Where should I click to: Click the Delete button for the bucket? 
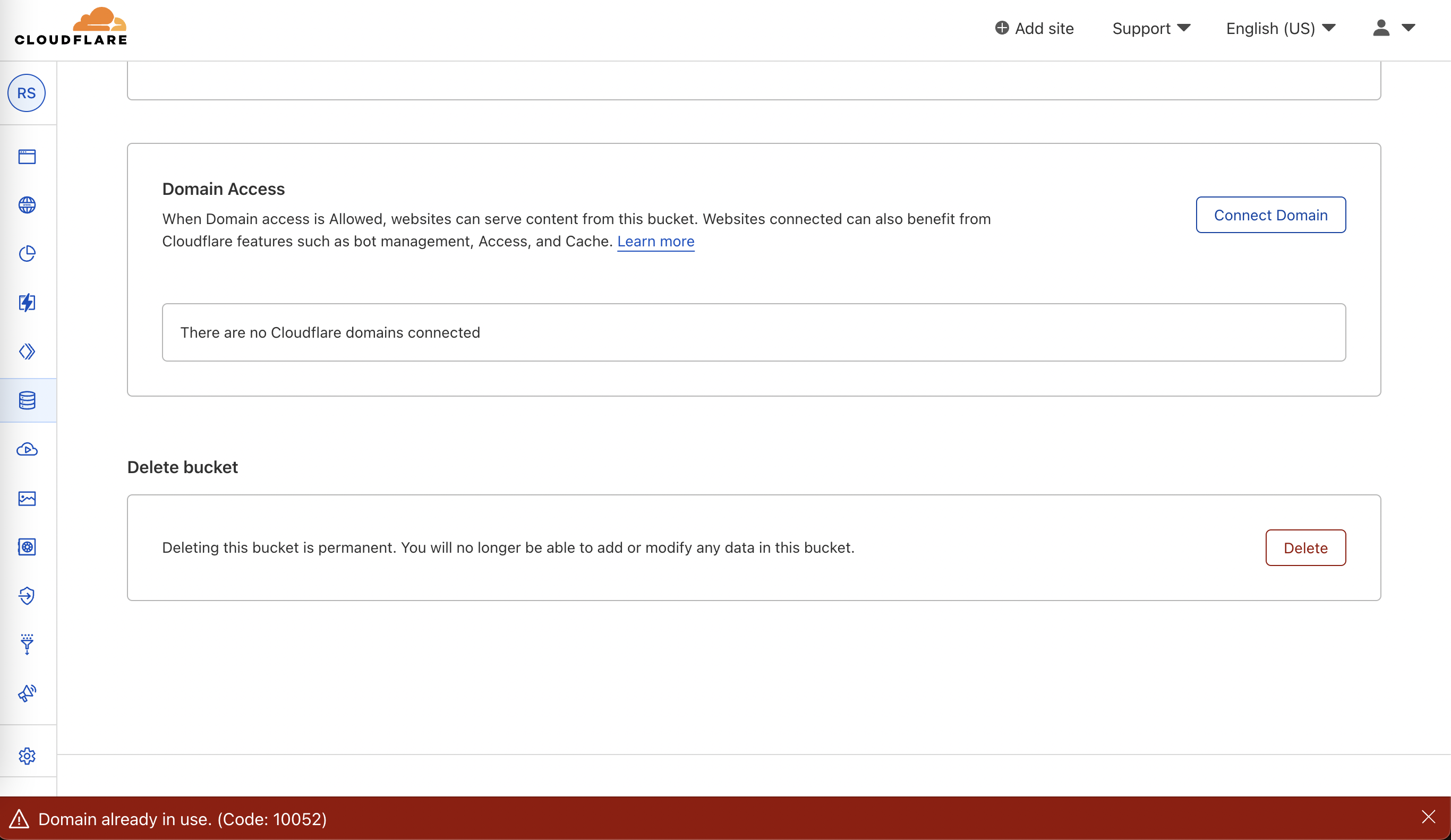[1305, 547]
